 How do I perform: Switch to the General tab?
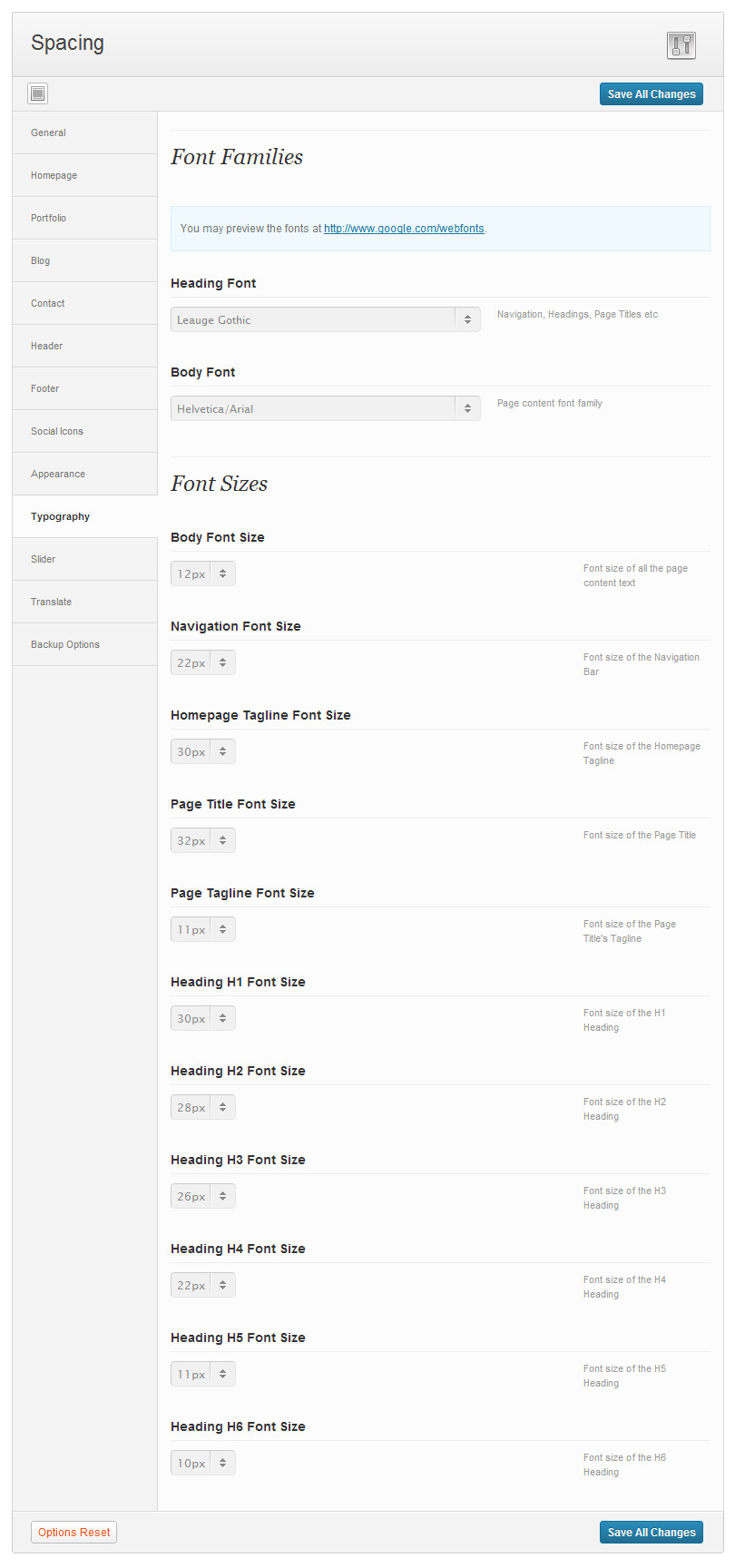point(84,132)
